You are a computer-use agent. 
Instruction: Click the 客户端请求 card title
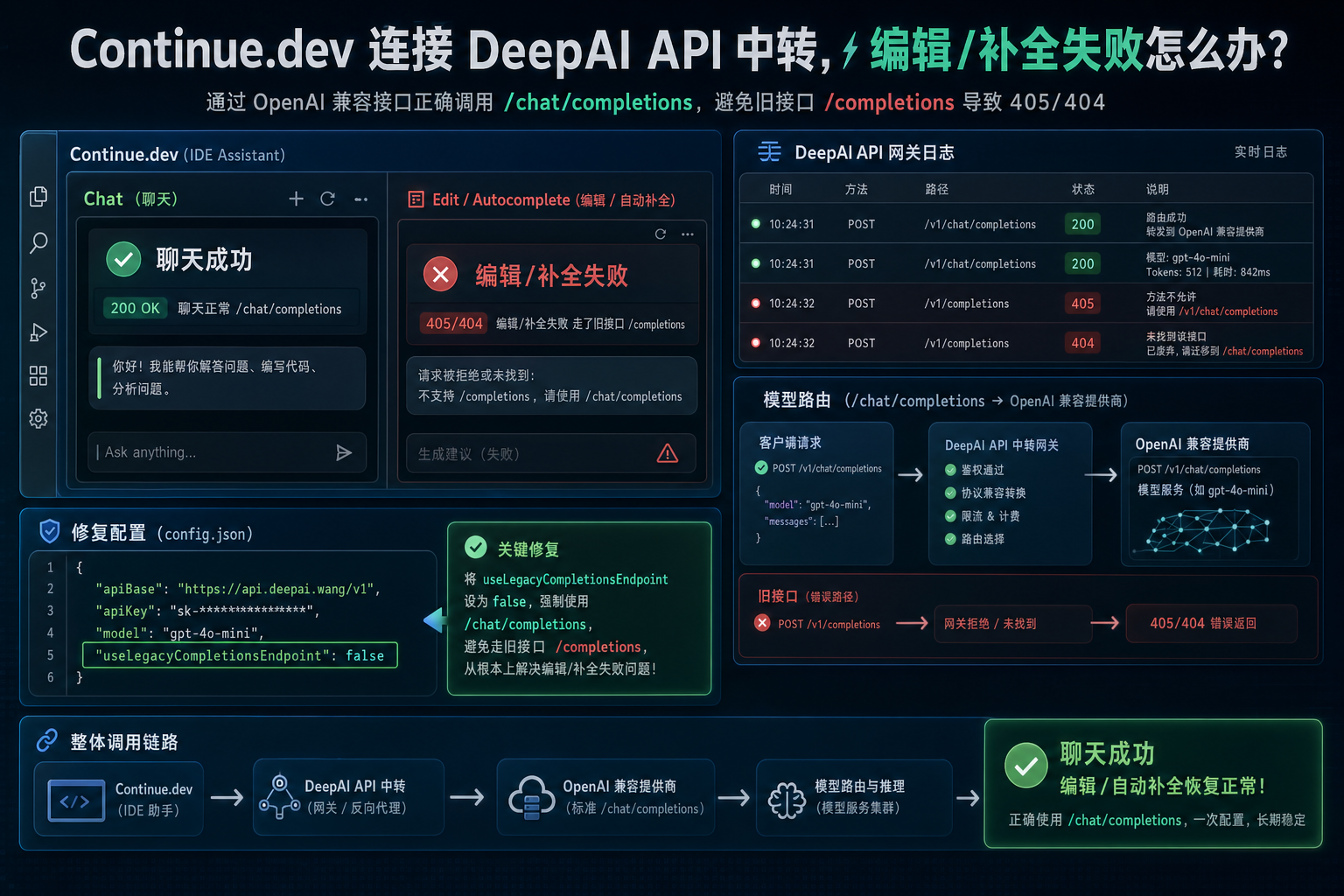[x=790, y=443]
